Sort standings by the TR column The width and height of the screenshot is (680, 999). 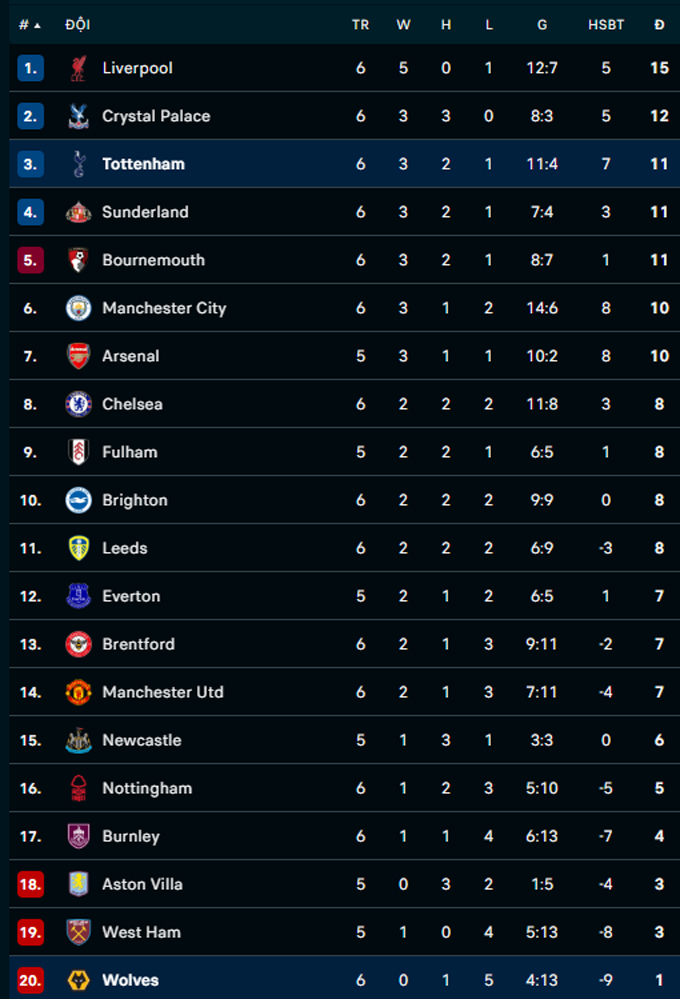tap(360, 25)
